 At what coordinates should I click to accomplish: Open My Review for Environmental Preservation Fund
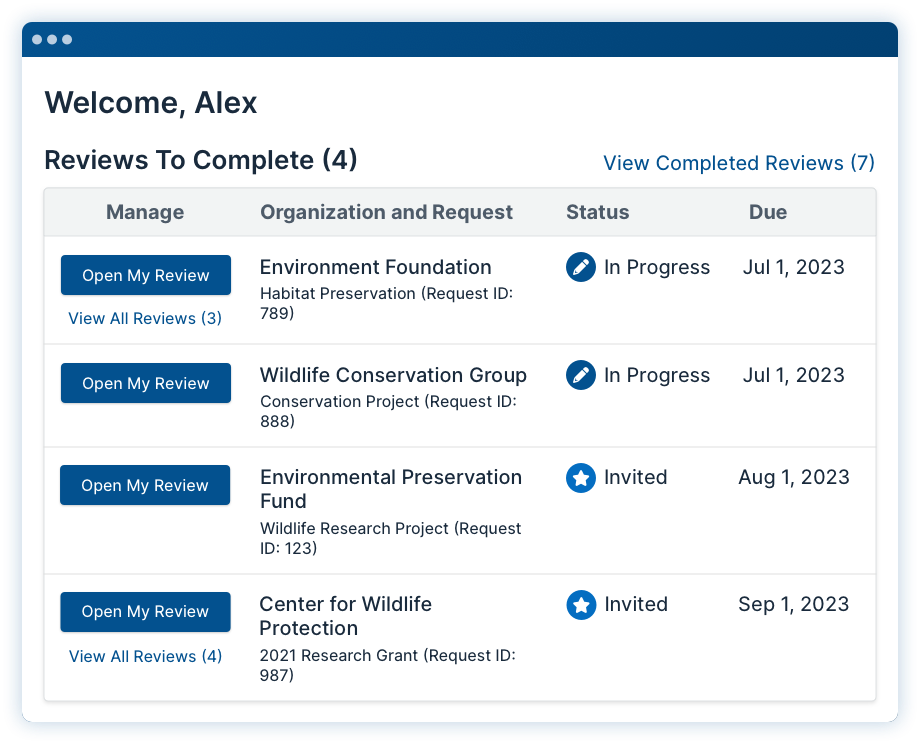tap(145, 485)
